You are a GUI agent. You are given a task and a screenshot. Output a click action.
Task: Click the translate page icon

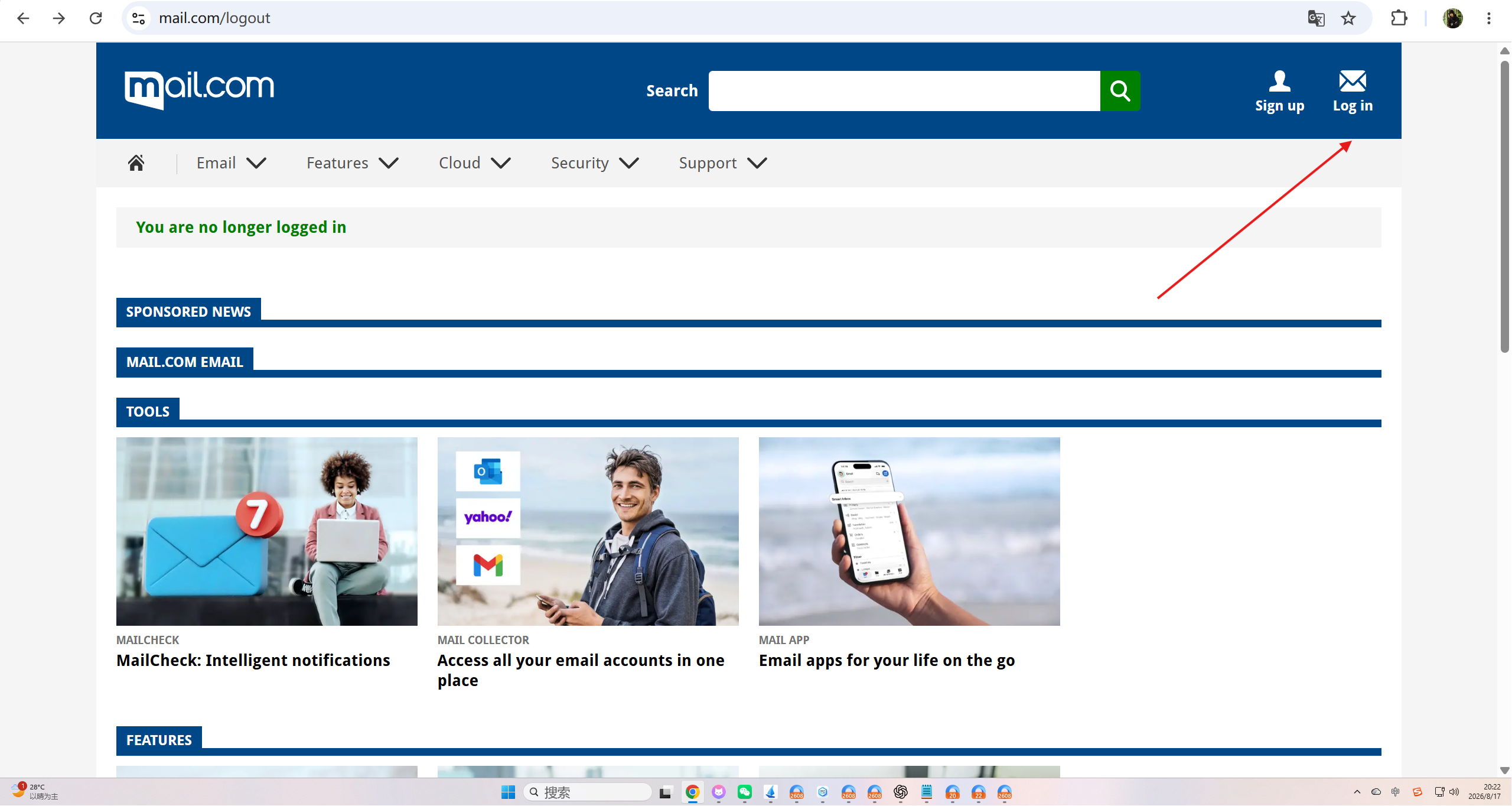1316,18
